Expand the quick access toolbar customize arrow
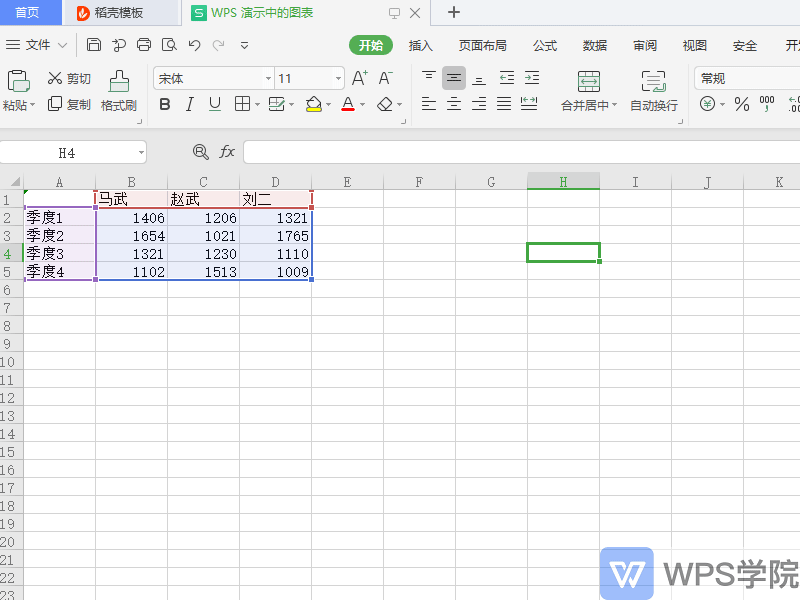 244,45
